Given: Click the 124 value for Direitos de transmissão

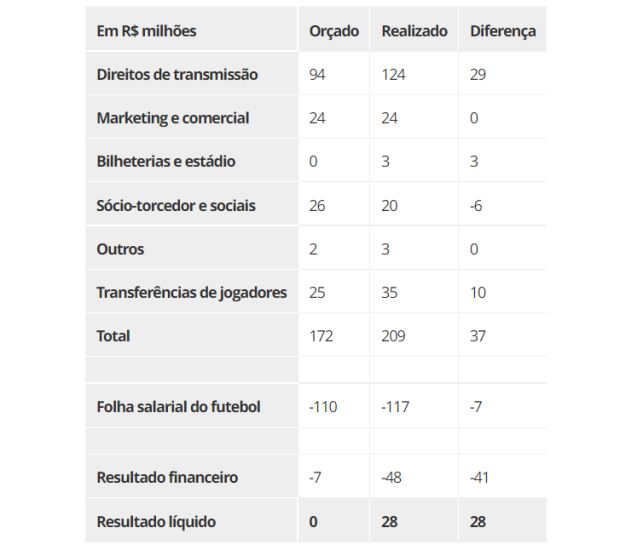Looking at the screenshot, I should pos(395,75).
